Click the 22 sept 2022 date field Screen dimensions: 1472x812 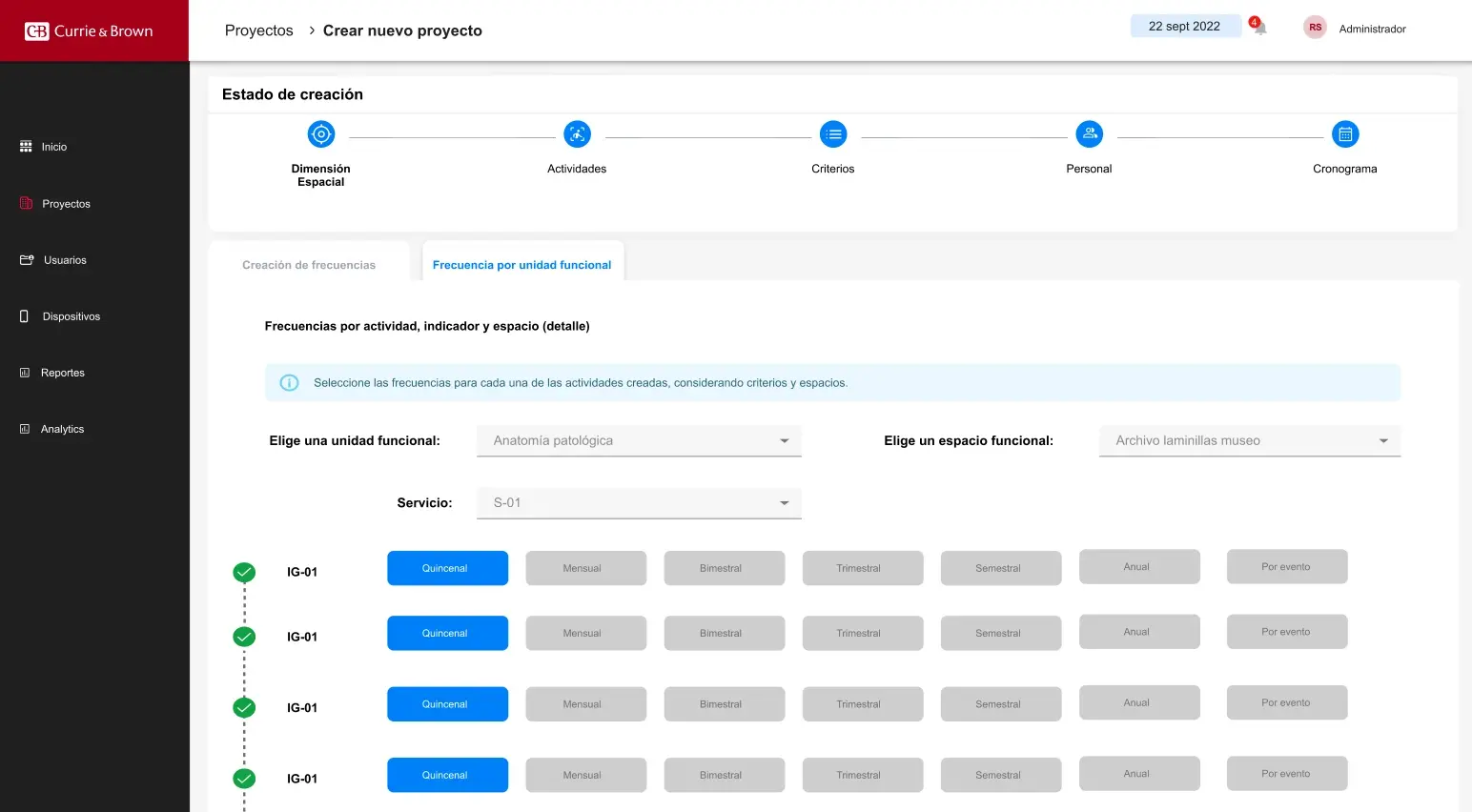1185,26
